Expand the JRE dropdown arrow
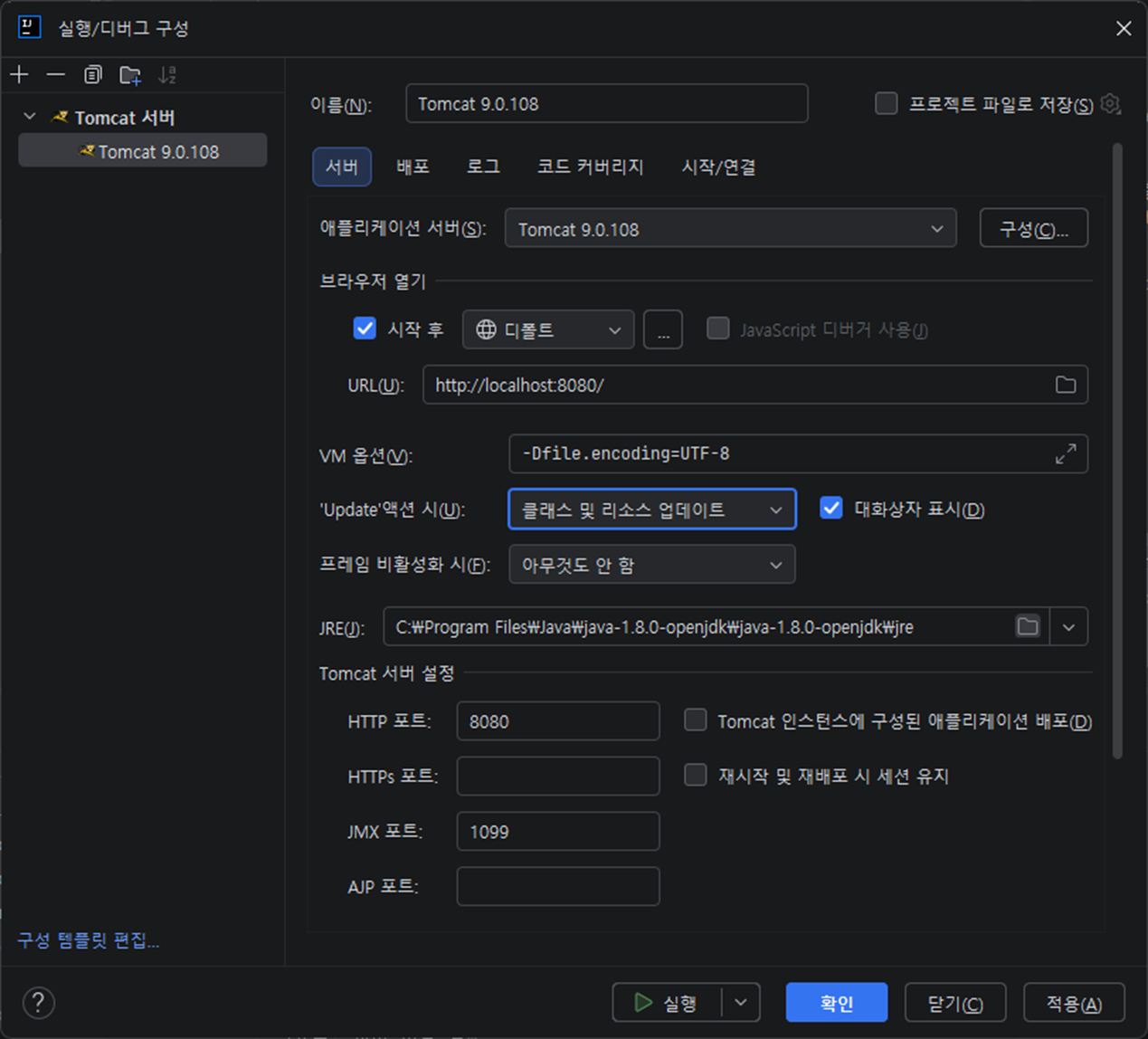 pyautogui.click(x=1069, y=626)
